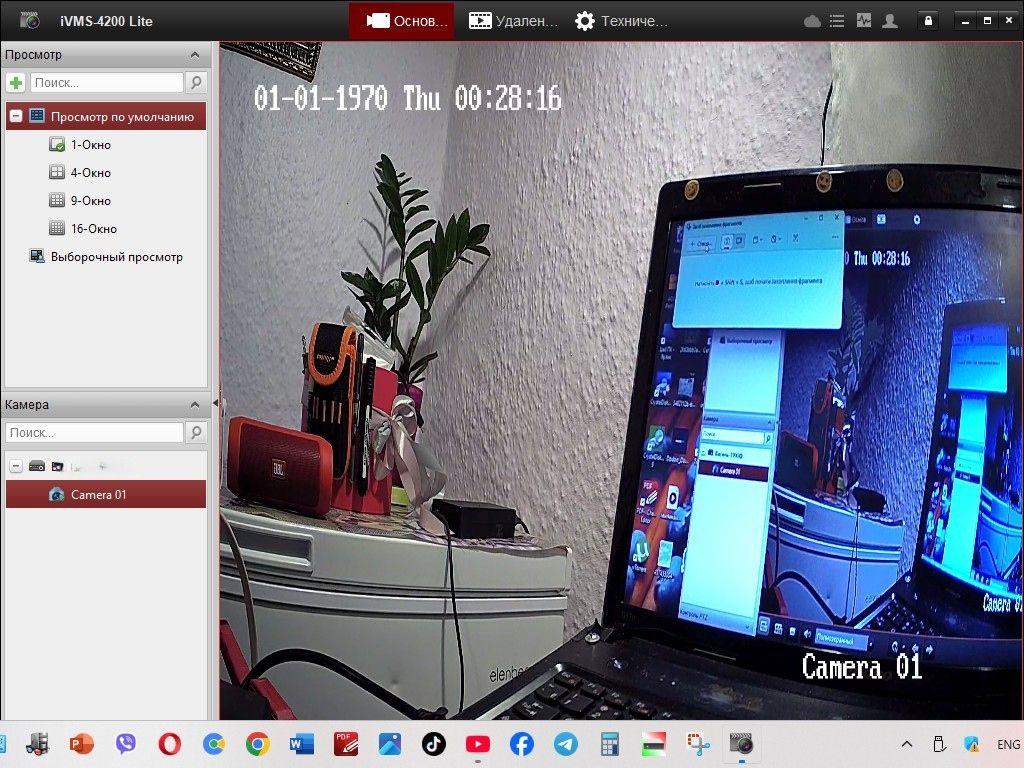Click iVMS-4200 camera icon in taskbar
The image size is (1024, 768).
[741, 744]
